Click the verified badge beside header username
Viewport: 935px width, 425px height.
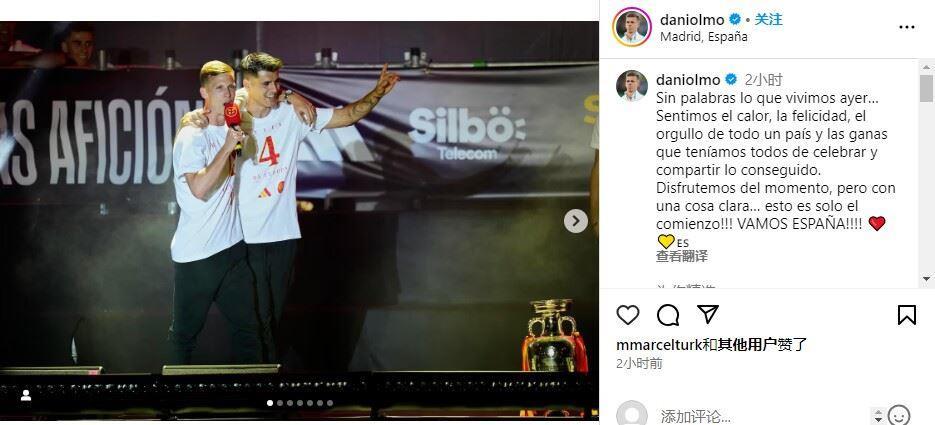tap(735, 20)
